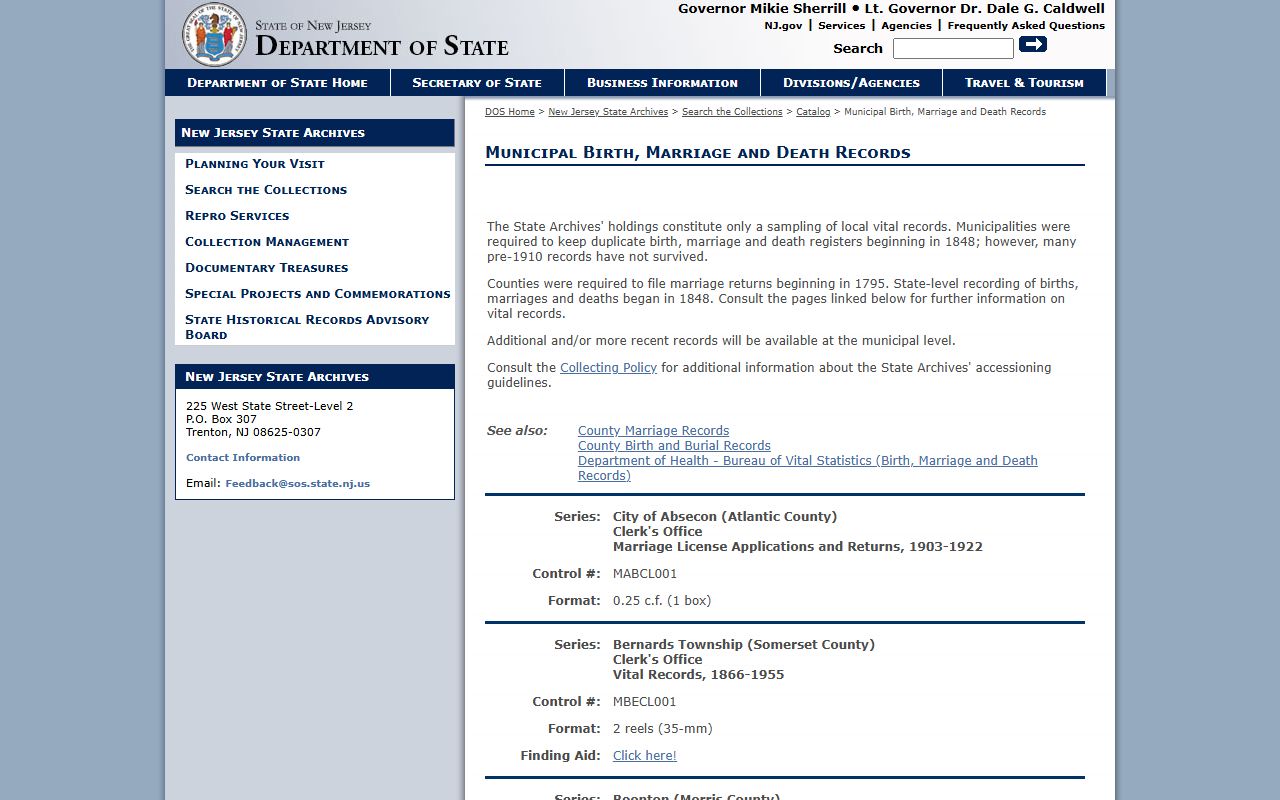
Task: Open Frequently Asked Questions link
Action: tap(1026, 26)
